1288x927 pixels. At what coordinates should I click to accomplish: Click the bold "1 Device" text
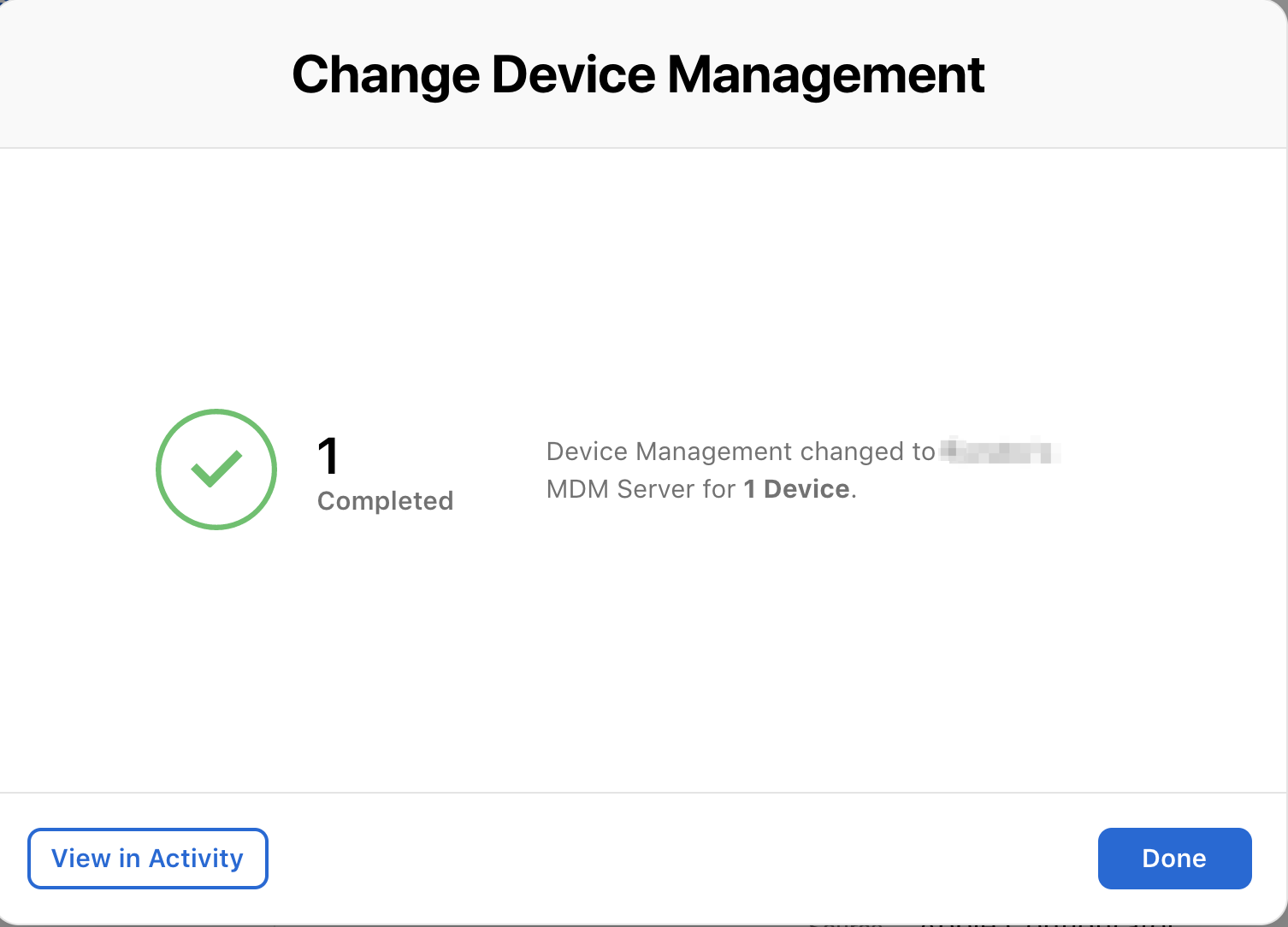(796, 489)
